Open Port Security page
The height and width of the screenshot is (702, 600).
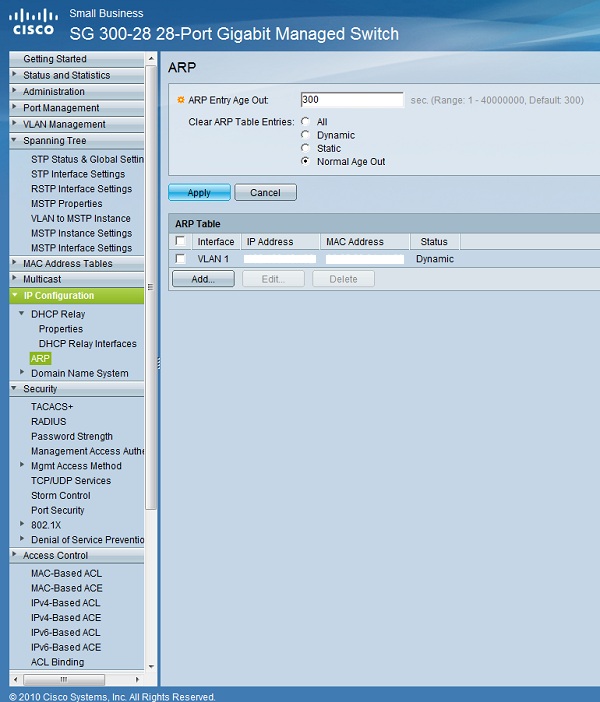click(x=57, y=510)
